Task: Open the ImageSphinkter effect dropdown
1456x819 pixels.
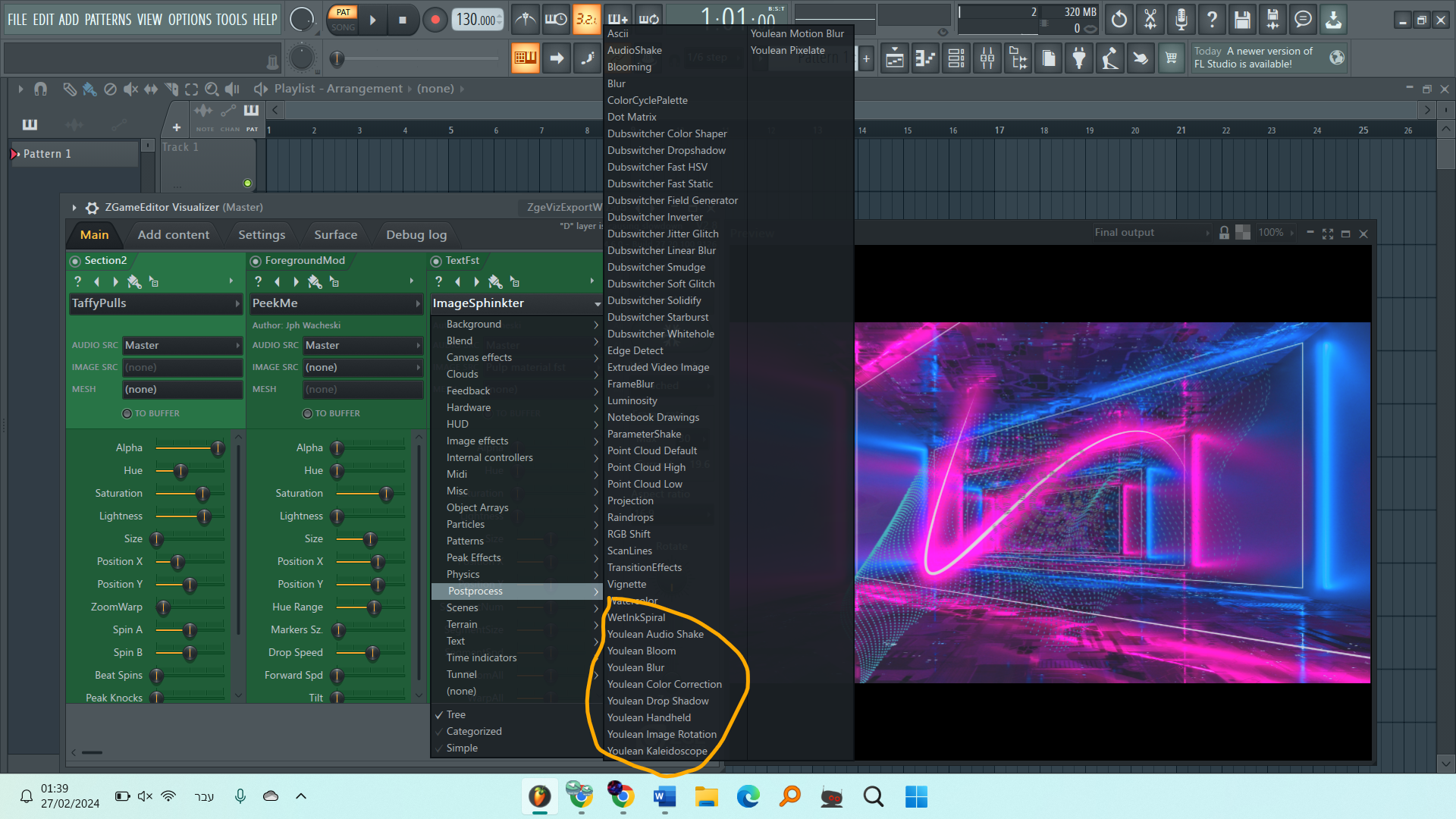Action: point(516,303)
